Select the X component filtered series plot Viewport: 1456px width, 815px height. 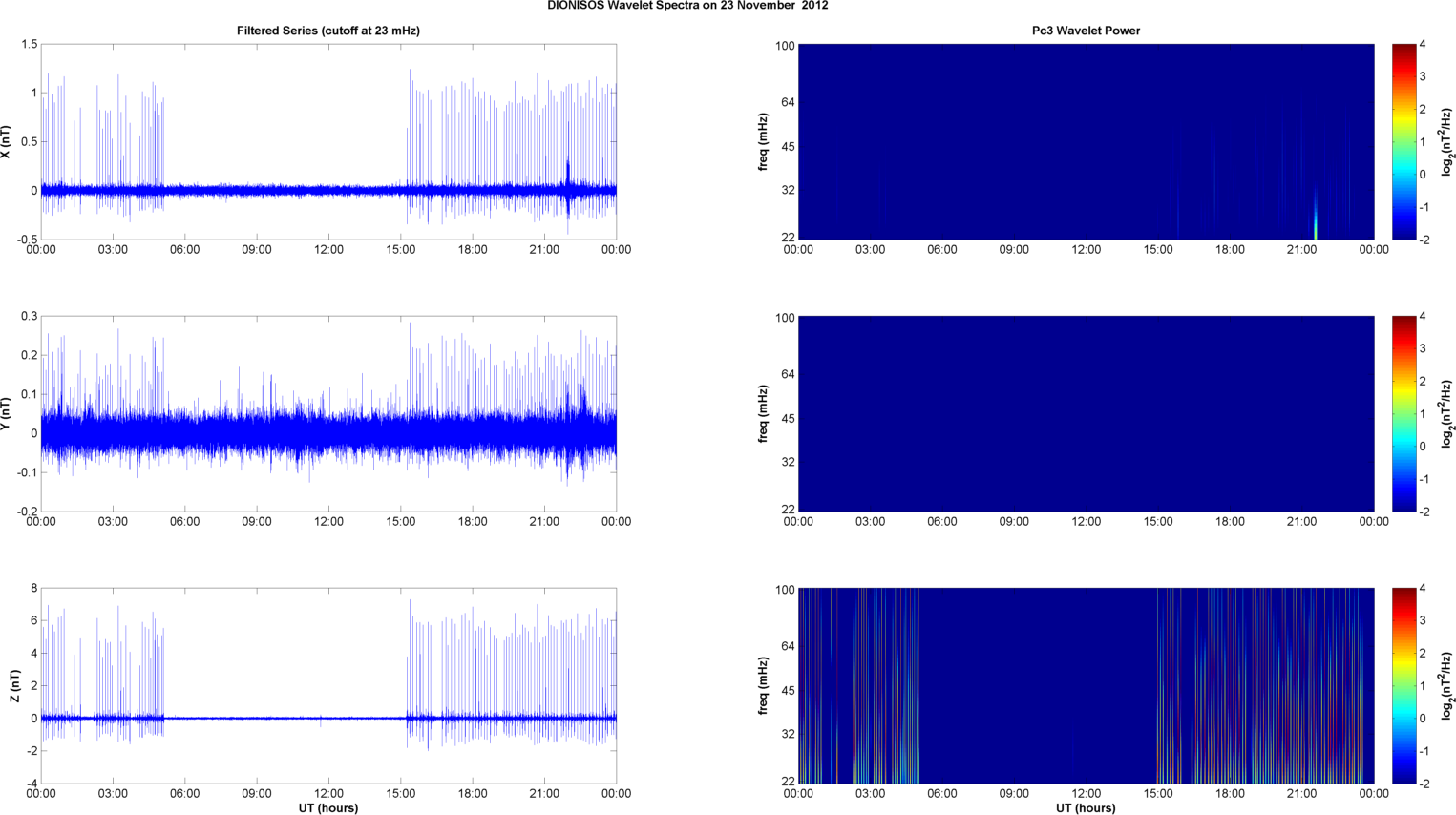(328, 141)
